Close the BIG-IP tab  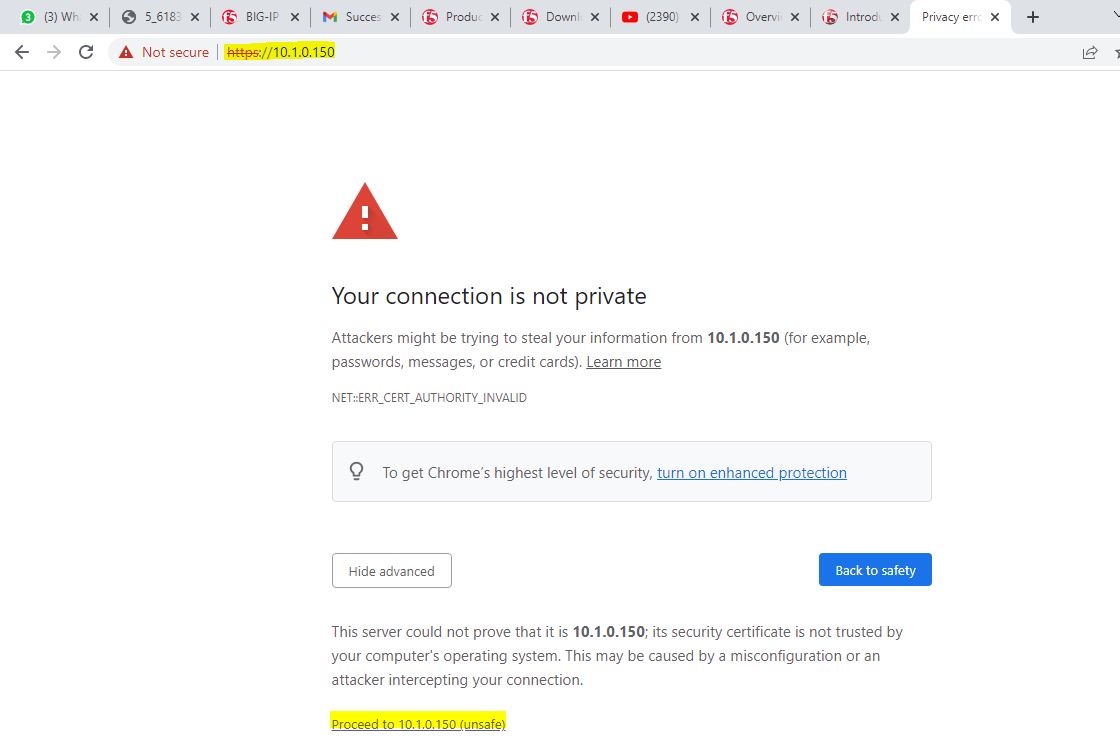[x=294, y=17]
